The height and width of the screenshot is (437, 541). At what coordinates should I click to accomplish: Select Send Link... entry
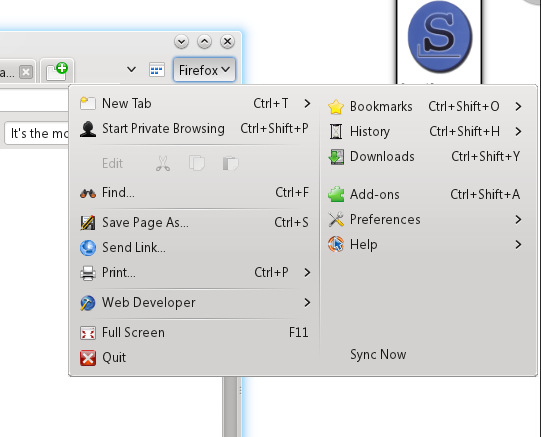[x=195, y=248]
